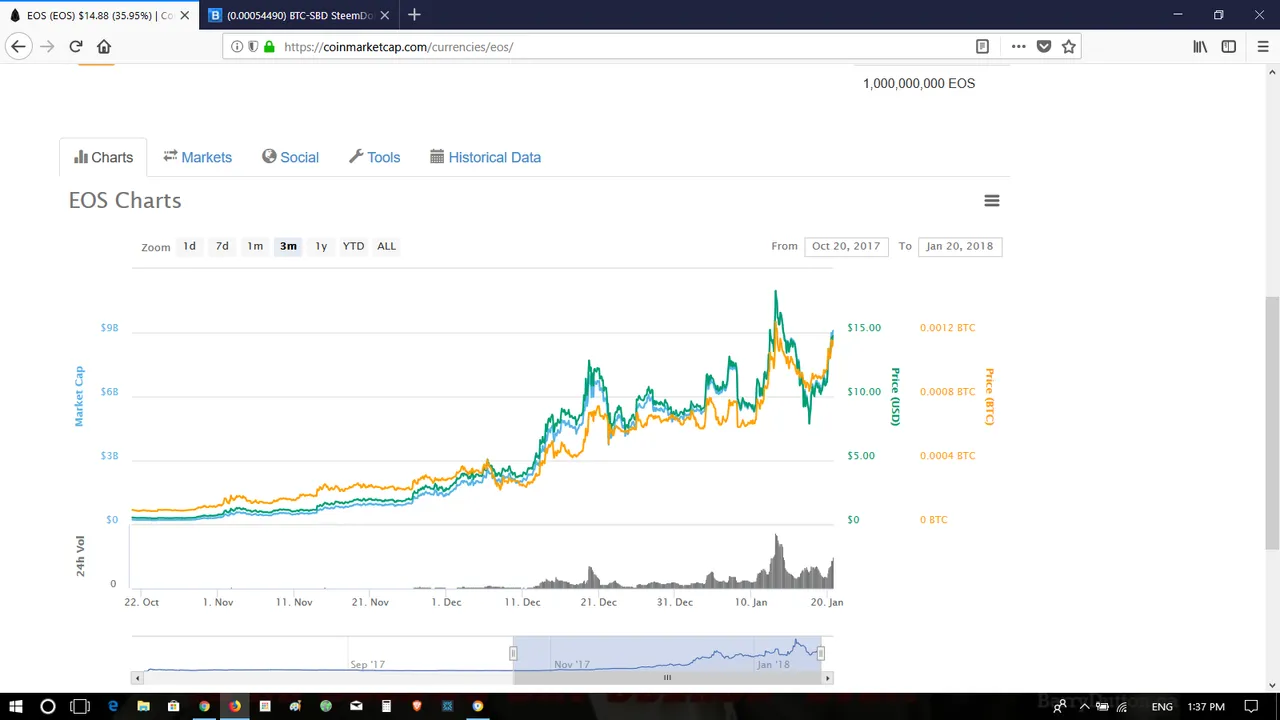Screen dimensions: 1280x720
Task: Switch to BTC-SBD SteemDollars browser tab
Action: click(301, 16)
